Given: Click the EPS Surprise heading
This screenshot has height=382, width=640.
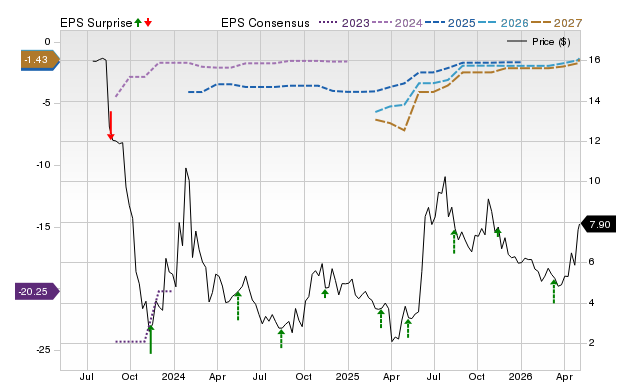Looking at the screenshot, I should click(x=96, y=23).
